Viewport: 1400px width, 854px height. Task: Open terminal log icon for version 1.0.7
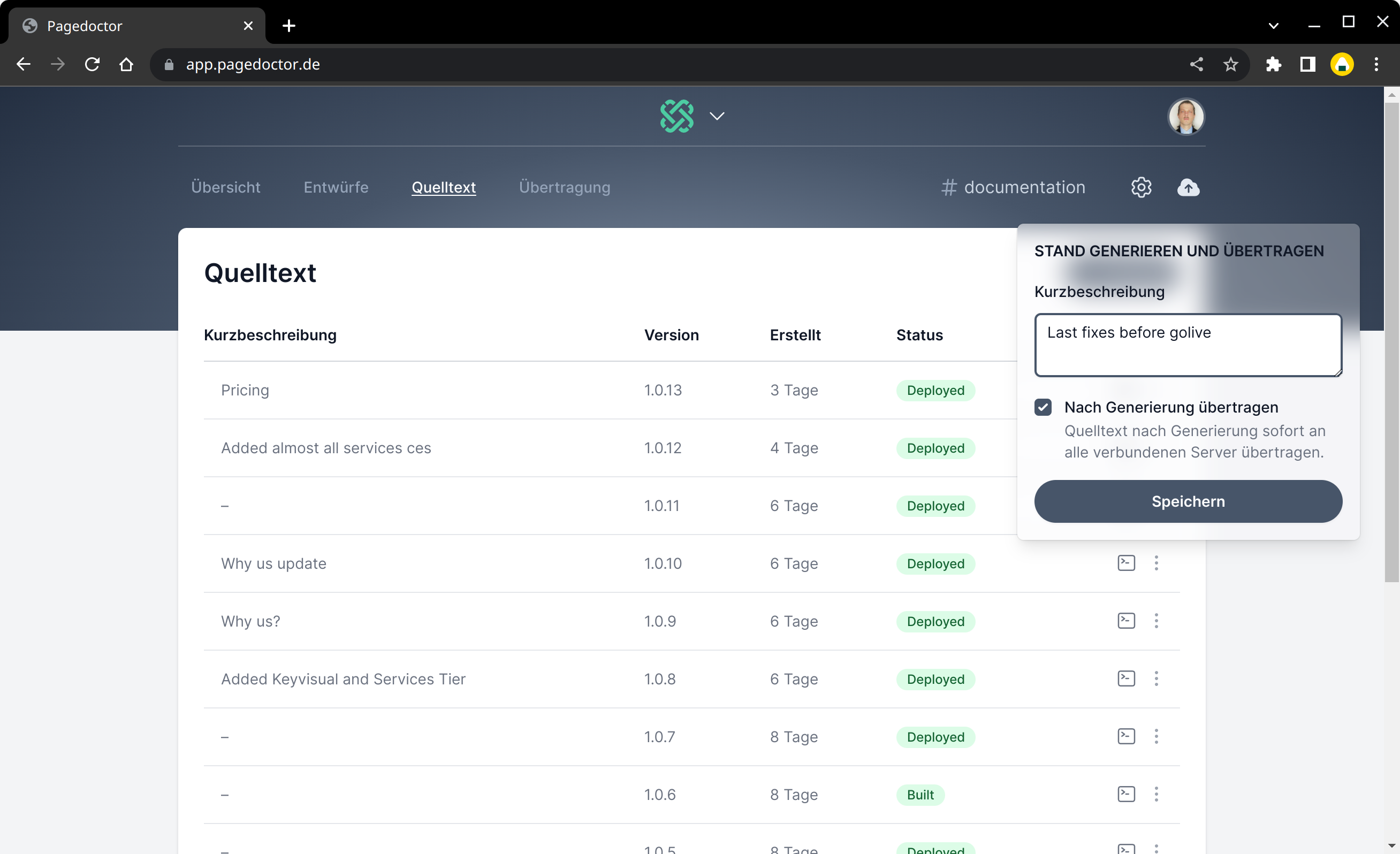[x=1126, y=736]
